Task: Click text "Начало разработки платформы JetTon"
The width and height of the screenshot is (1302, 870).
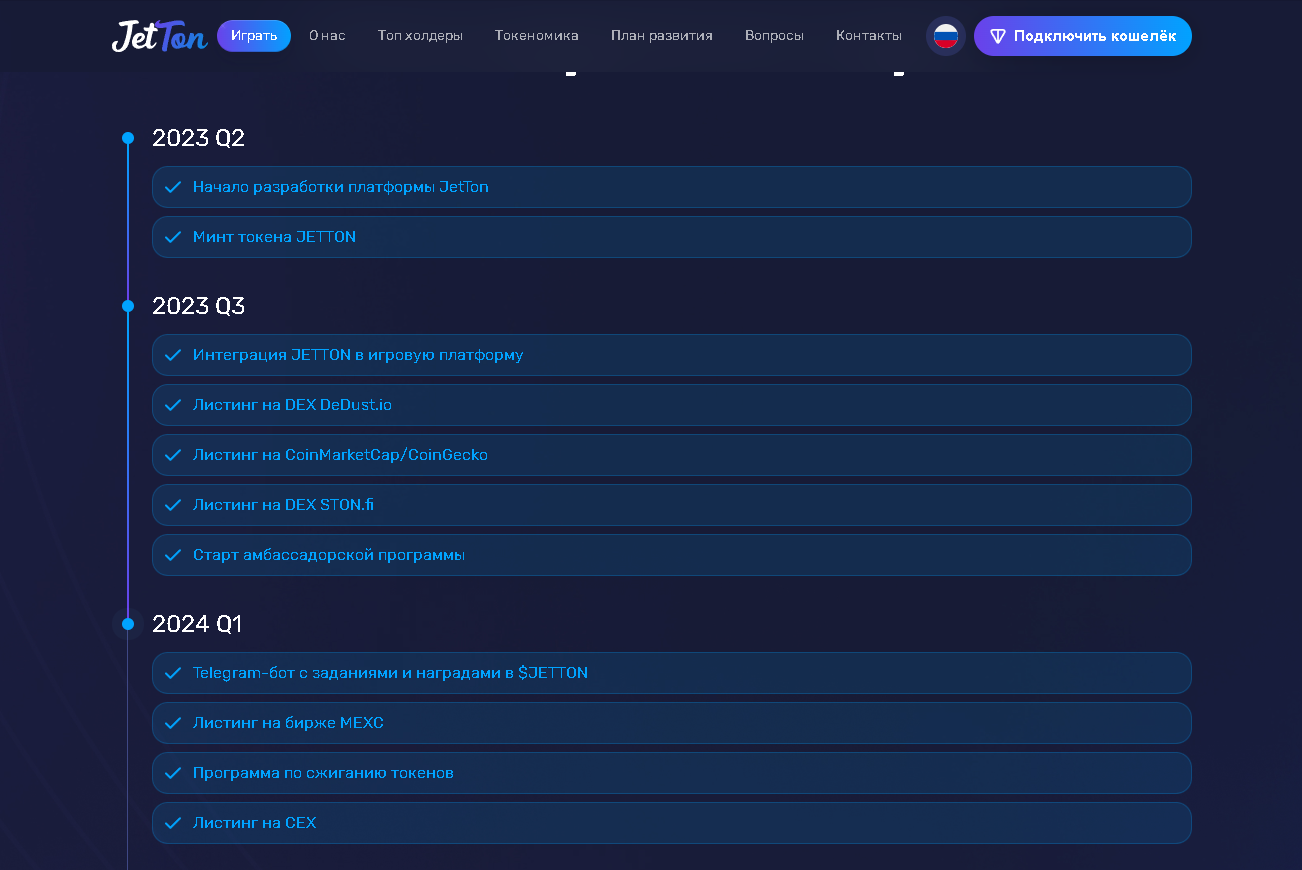Action: [341, 187]
